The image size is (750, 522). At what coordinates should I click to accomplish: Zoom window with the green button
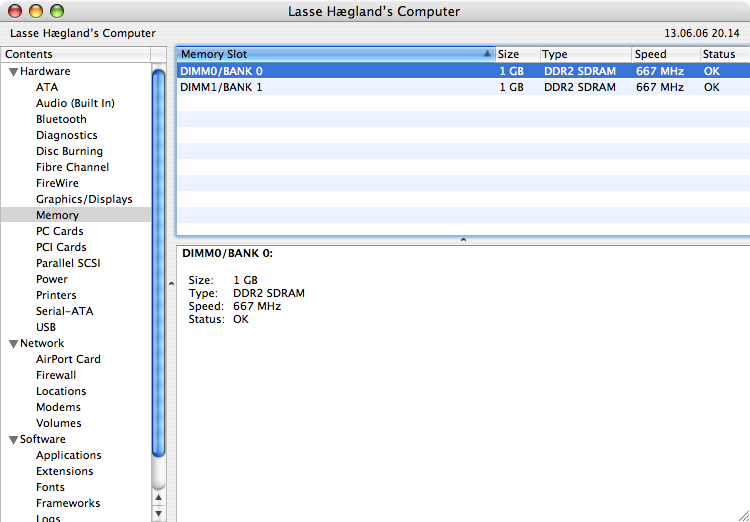coord(57,11)
